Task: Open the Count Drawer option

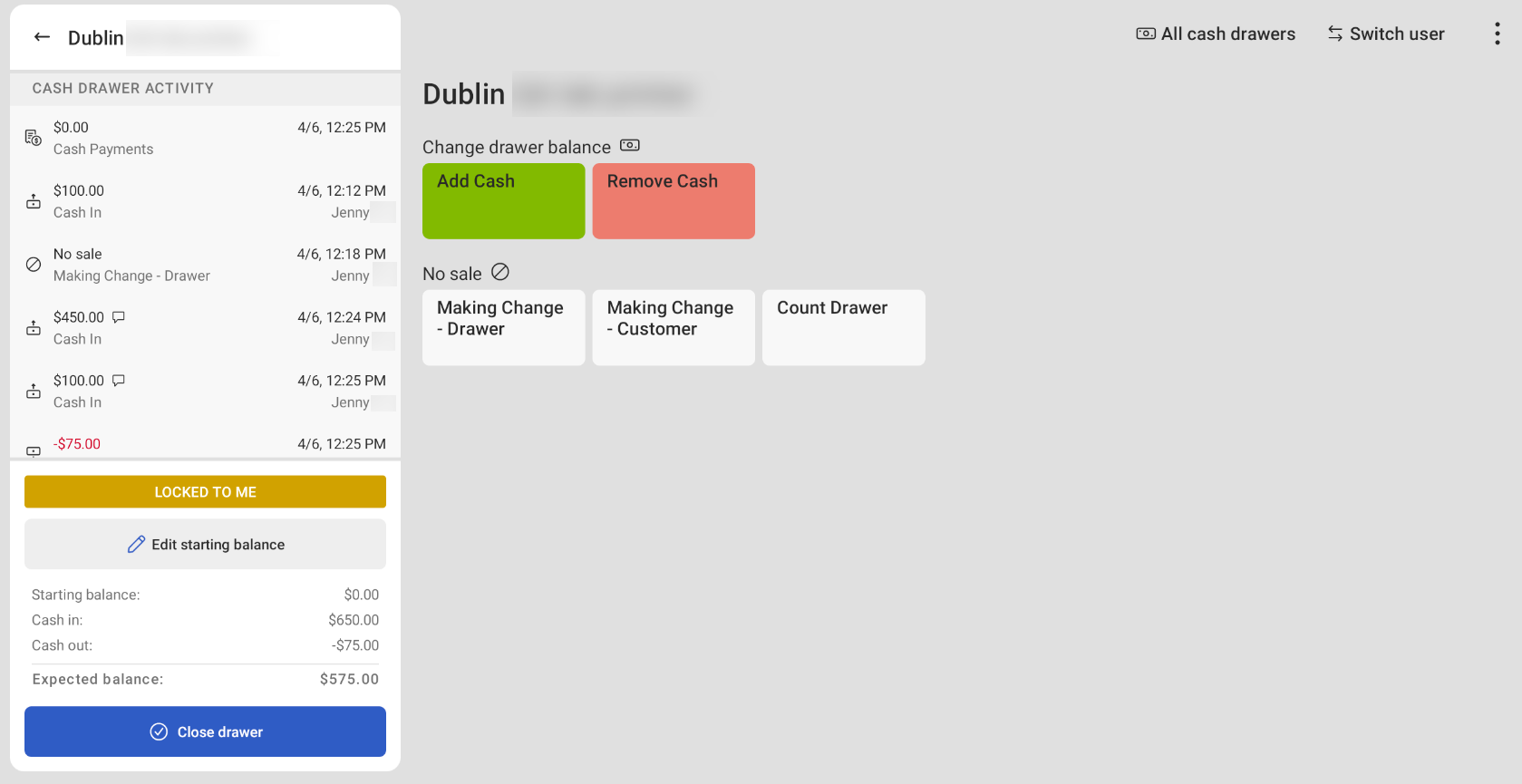Action: pyautogui.click(x=844, y=327)
